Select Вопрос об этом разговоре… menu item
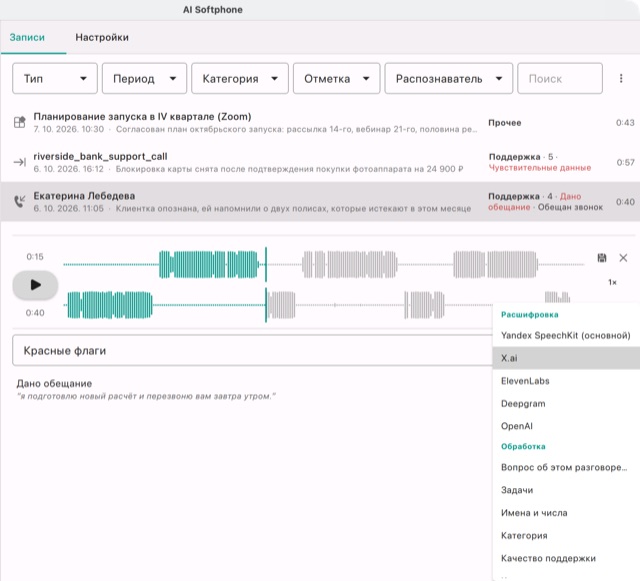Image resolution: width=640 pixels, height=581 pixels. (566, 467)
